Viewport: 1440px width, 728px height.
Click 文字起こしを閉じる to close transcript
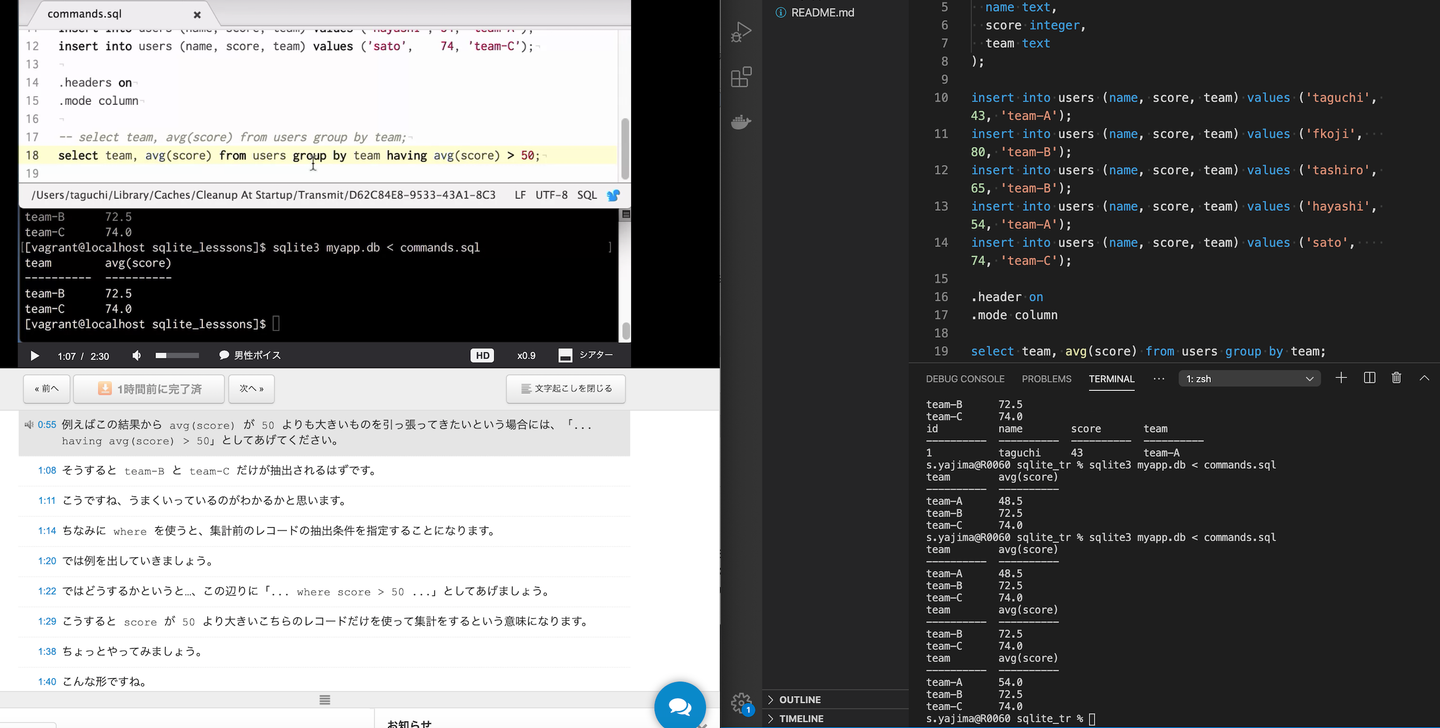(x=566, y=388)
